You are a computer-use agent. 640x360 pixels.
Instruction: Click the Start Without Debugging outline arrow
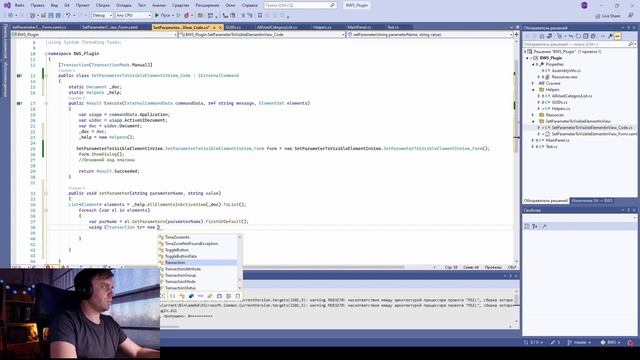tap(178, 15)
